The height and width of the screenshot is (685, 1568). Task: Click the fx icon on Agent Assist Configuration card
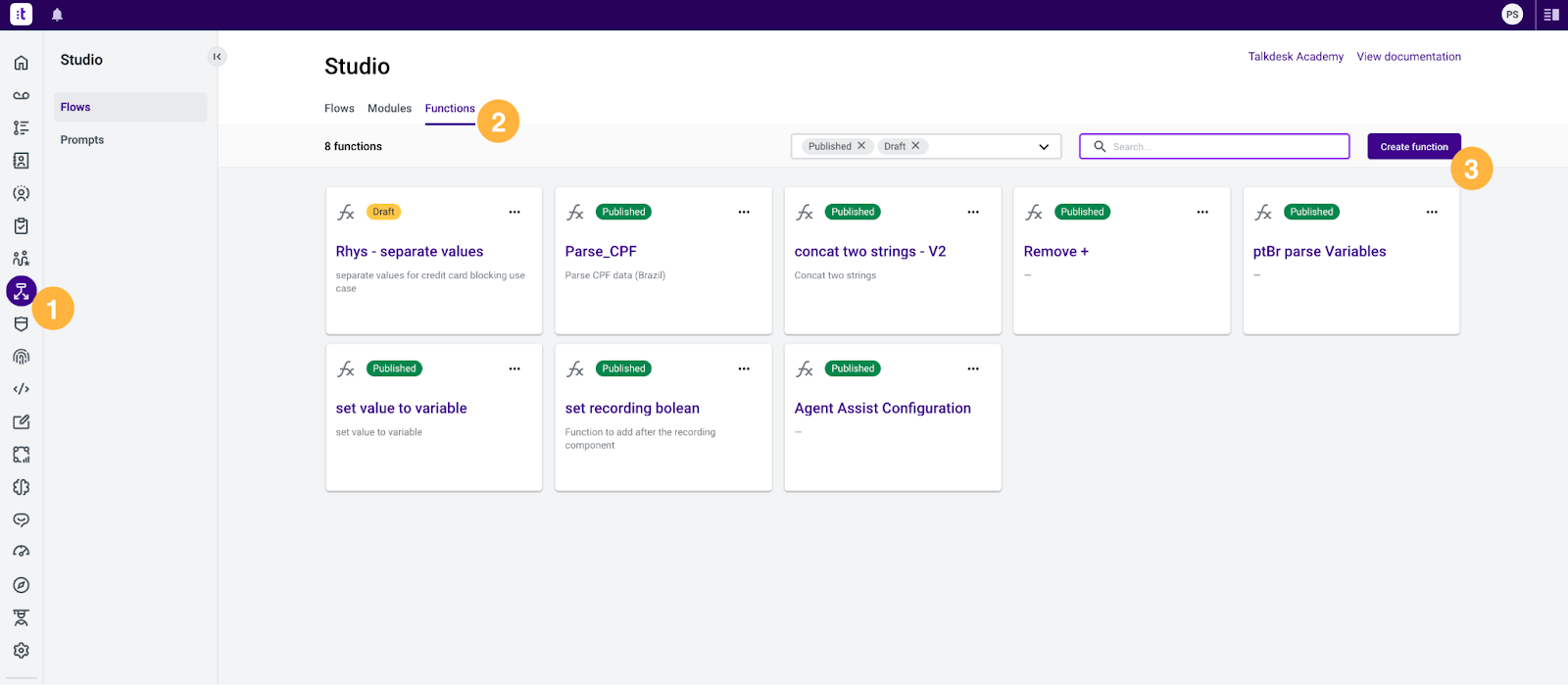coord(805,368)
